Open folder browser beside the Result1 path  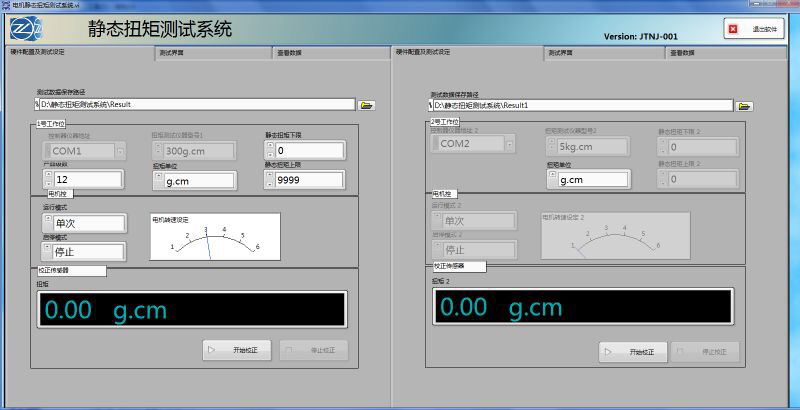point(744,105)
